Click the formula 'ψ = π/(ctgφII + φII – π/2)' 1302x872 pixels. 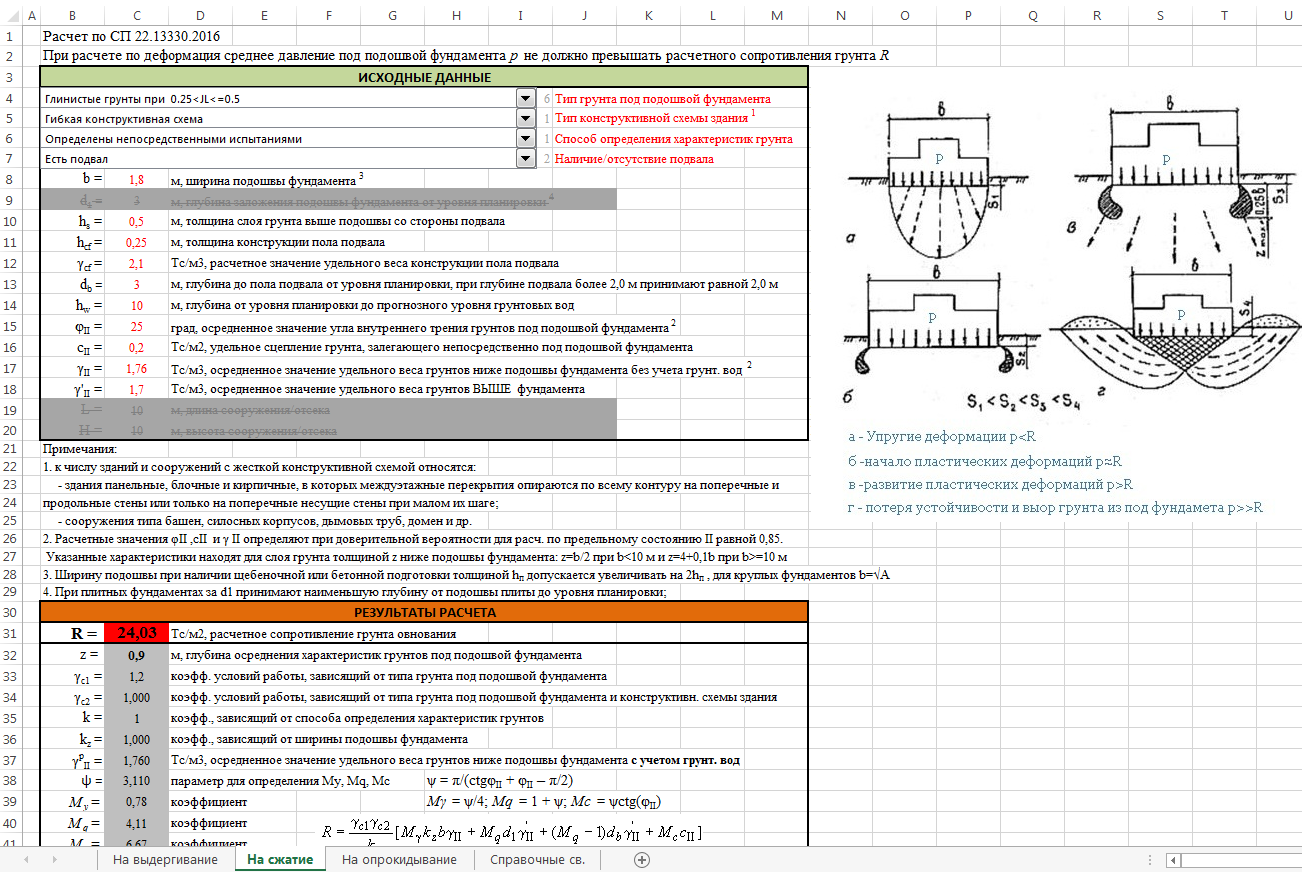(499, 780)
